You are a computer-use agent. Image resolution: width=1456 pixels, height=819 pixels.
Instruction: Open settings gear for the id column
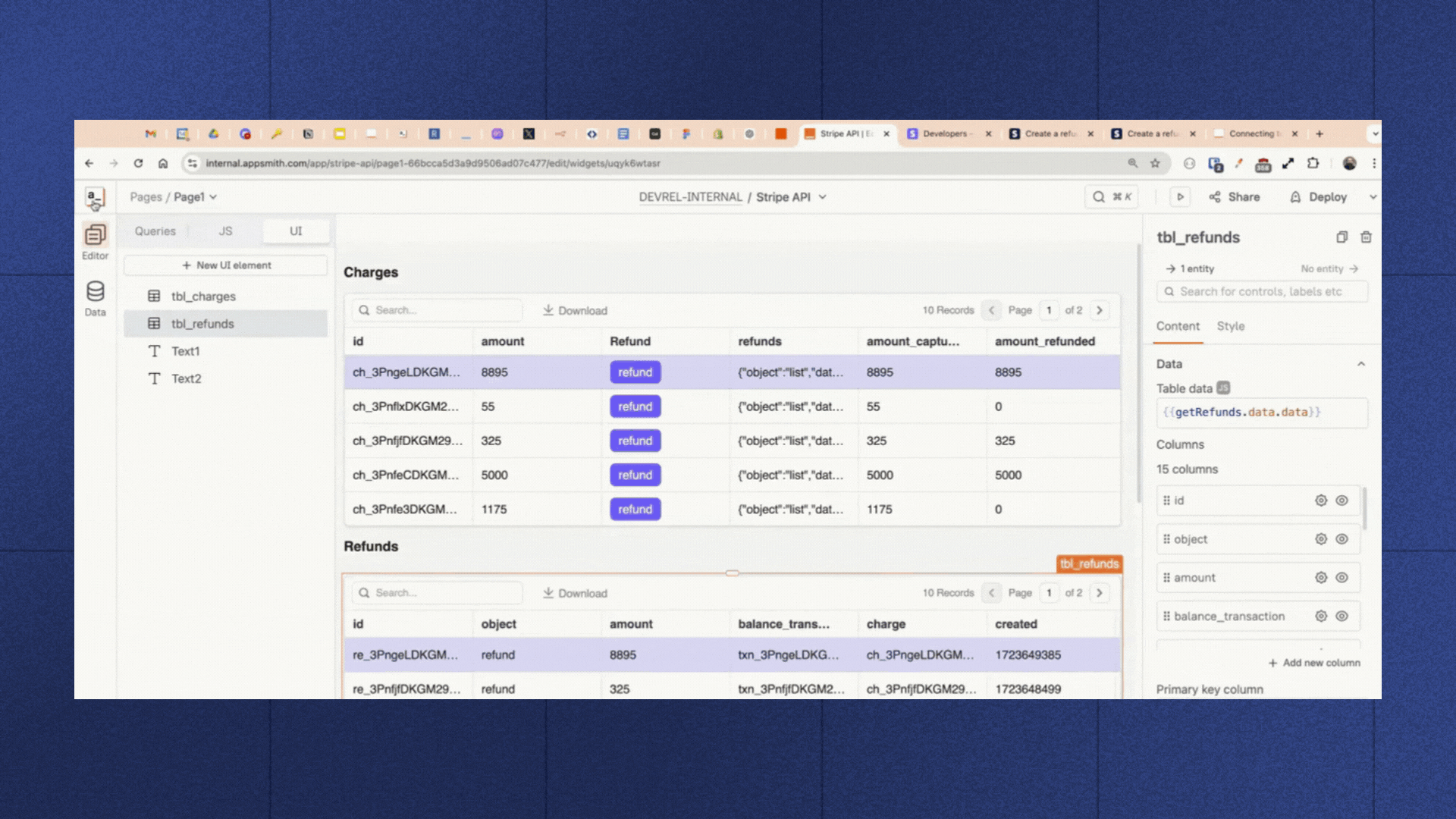pyautogui.click(x=1321, y=500)
